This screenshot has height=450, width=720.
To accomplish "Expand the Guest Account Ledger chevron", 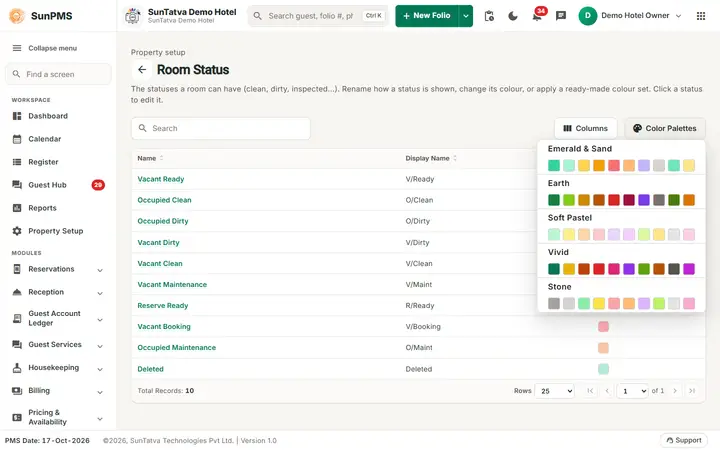I will pos(100,320).
